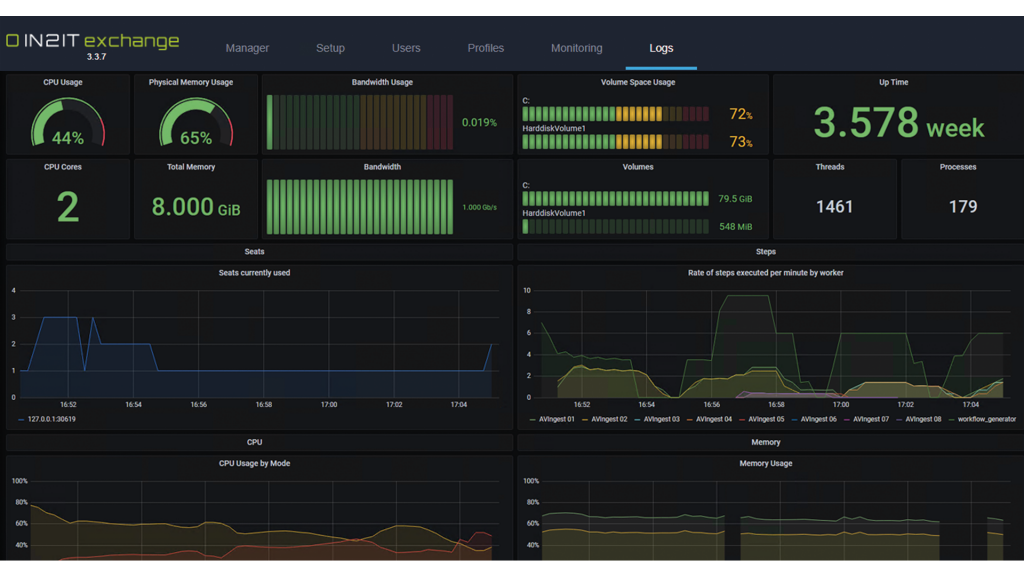Screen dimensions: 1024x576
Task: Click the Bandwidth Usage bar meter
Action: [x=360, y=122]
